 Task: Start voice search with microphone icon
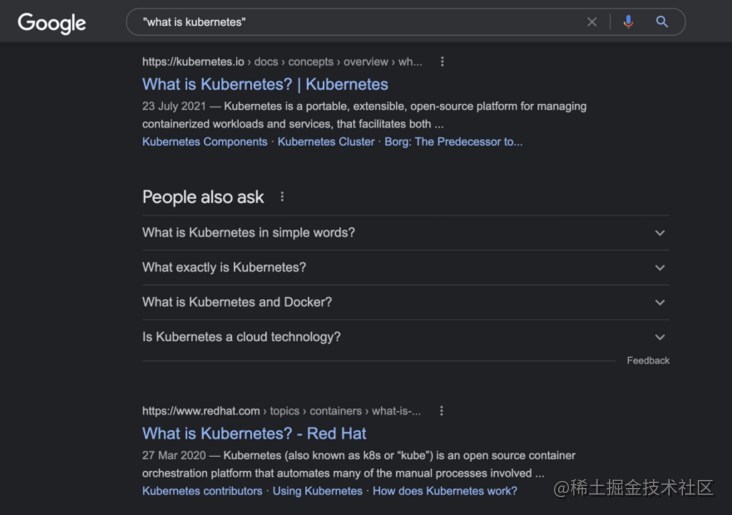coord(628,22)
